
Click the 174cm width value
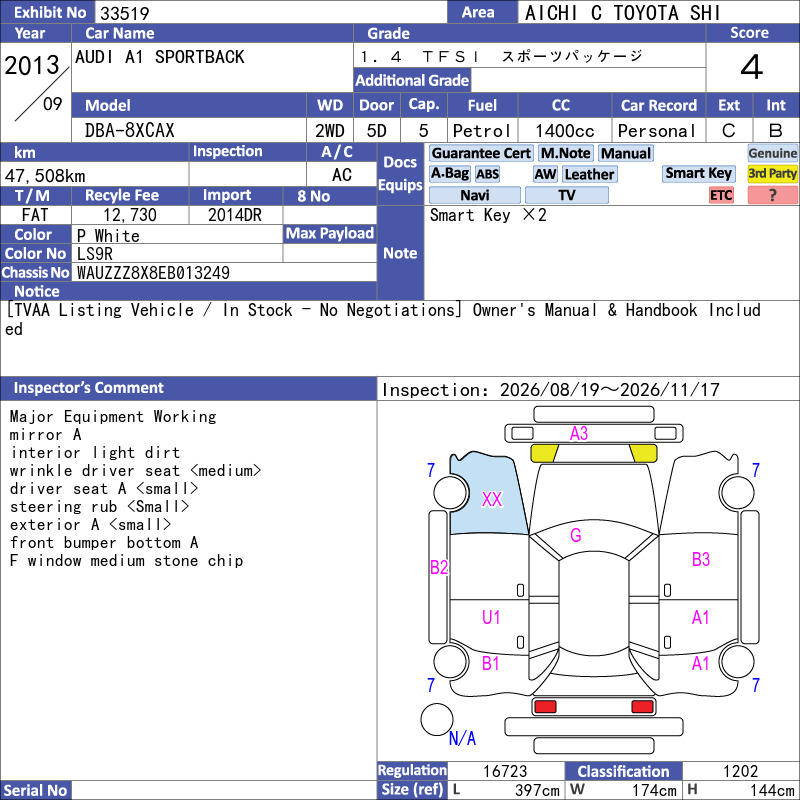pyautogui.click(x=654, y=790)
